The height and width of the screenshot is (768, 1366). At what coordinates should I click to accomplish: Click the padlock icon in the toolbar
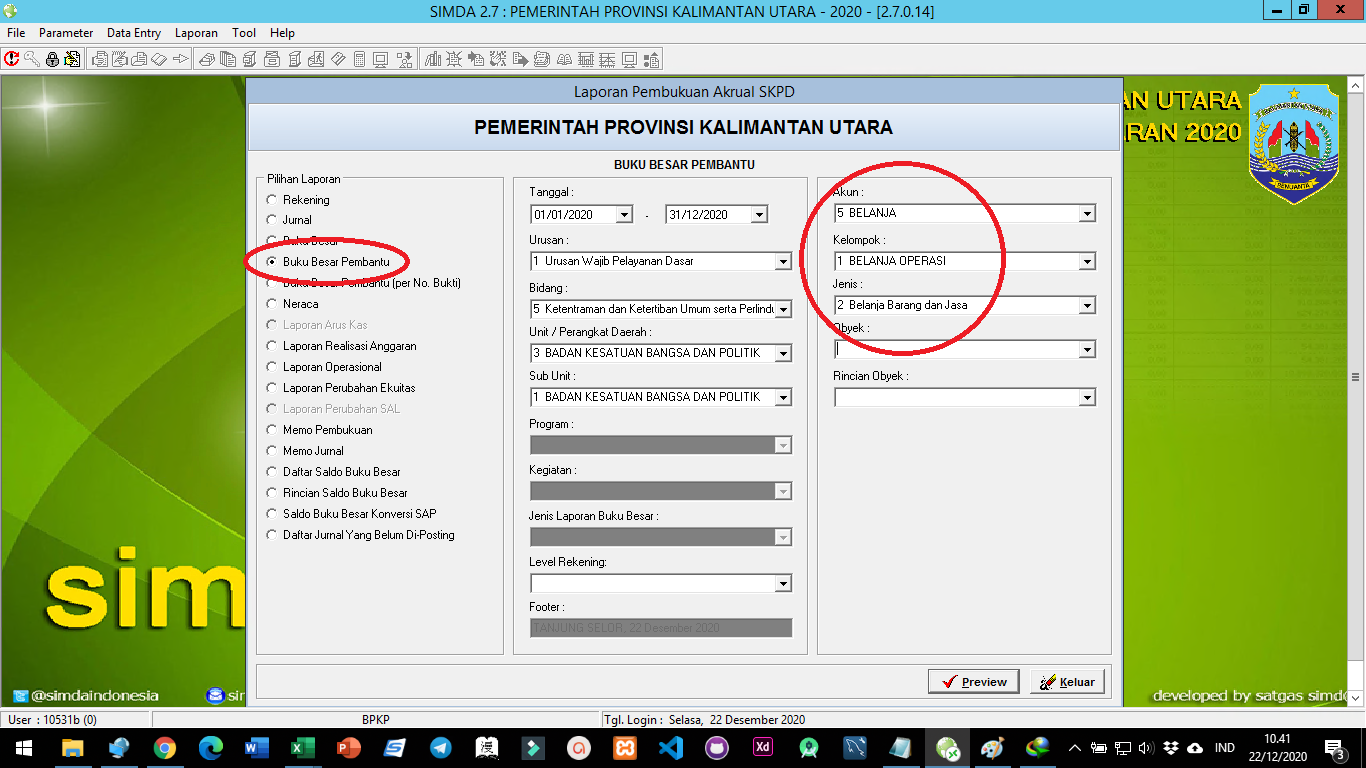coord(52,59)
